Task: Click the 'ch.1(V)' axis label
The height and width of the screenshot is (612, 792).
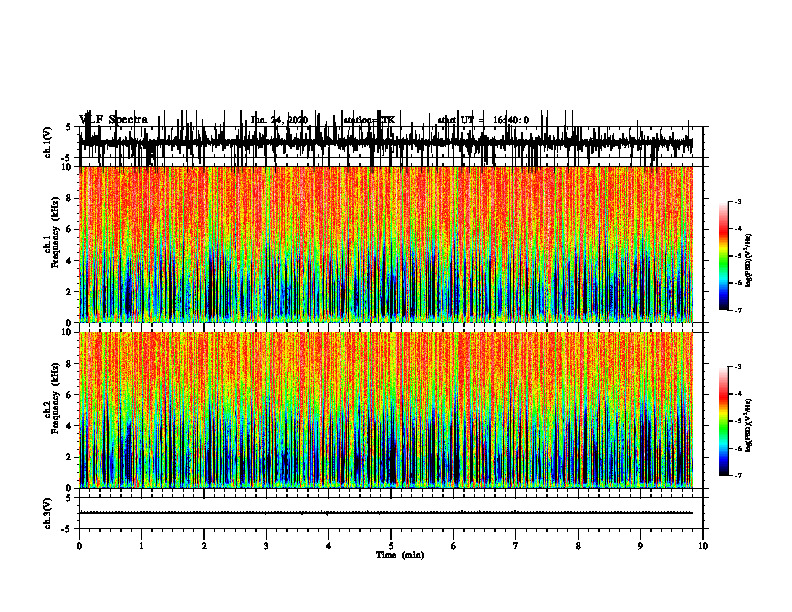Action: [48, 142]
